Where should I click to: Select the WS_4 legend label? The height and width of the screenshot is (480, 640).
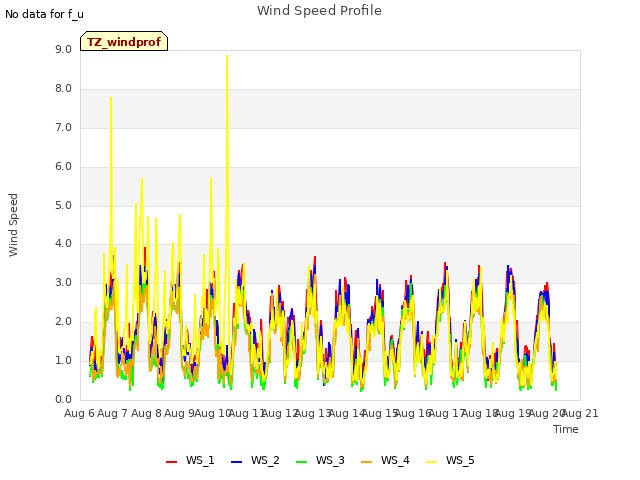[395, 460]
